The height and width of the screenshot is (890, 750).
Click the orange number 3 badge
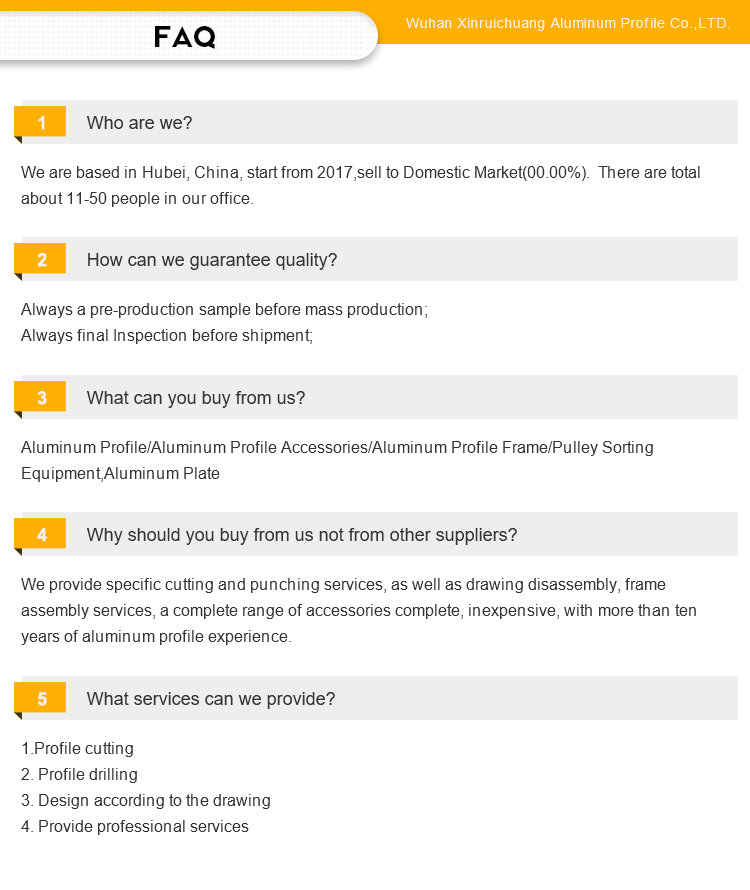coord(40,397)
